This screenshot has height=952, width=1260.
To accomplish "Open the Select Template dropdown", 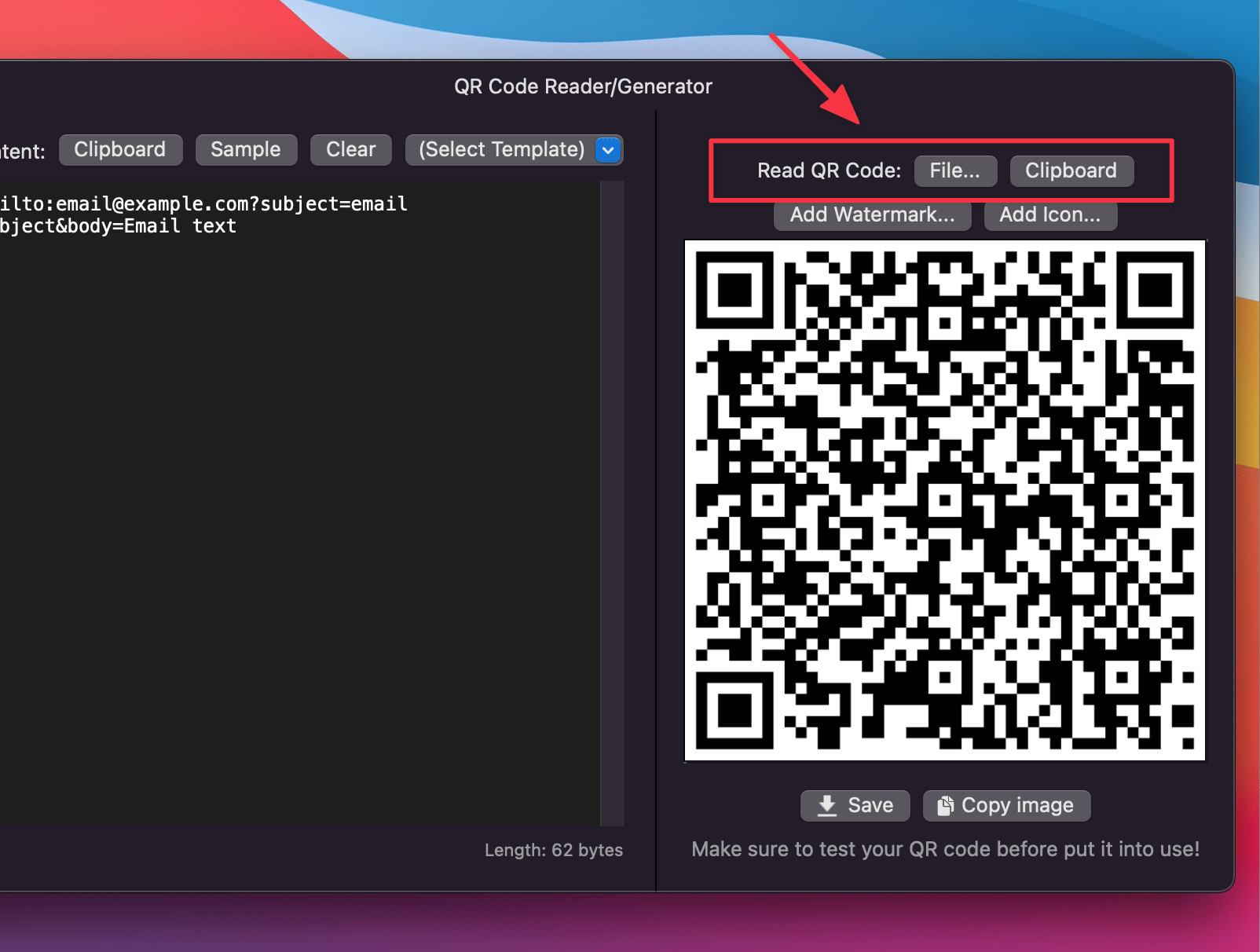I will click(x=514, y=149).
